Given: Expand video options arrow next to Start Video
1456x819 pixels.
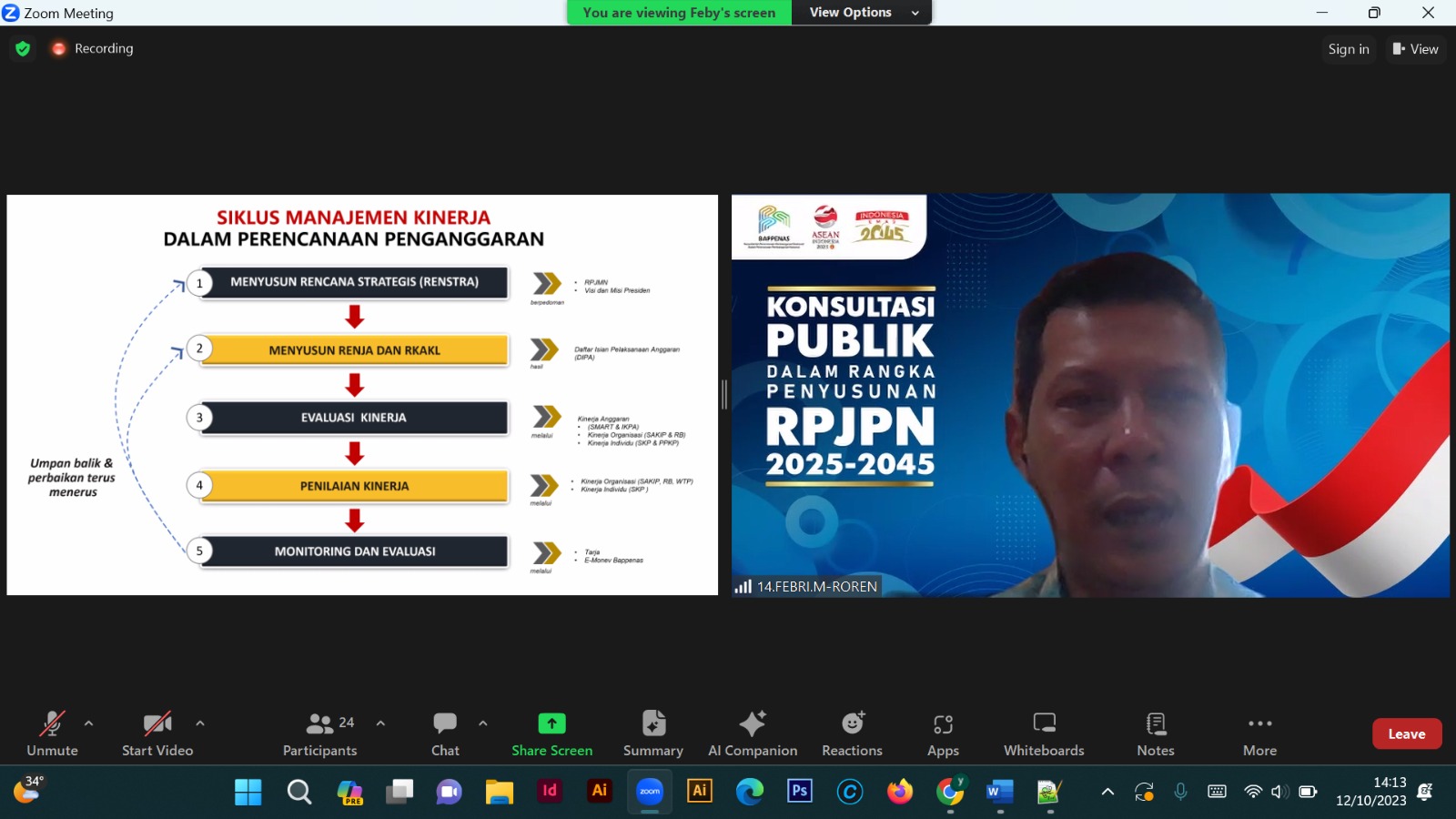Looking at the screenshot, I should [x=200, y=723].
